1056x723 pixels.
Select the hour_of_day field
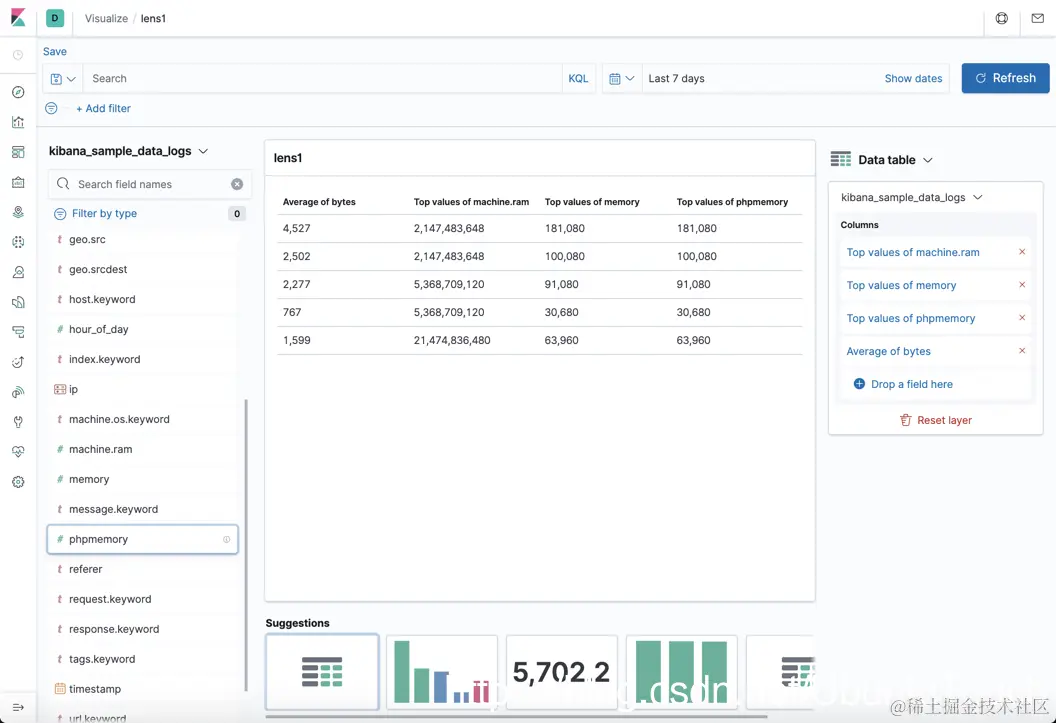[143, 329]
